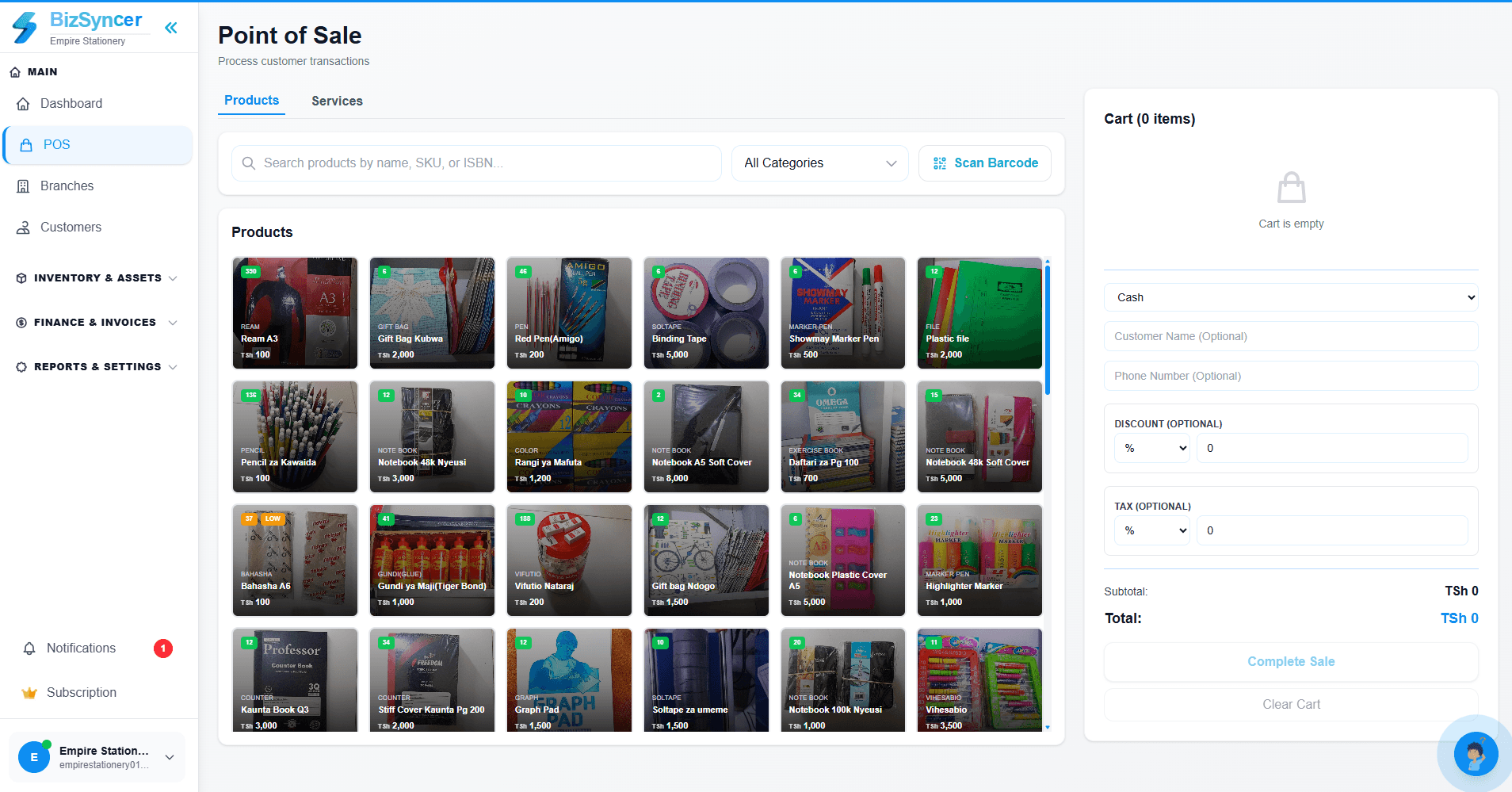Select Binding Tape product card
The image size is (1512, 792).
(706, 312)
